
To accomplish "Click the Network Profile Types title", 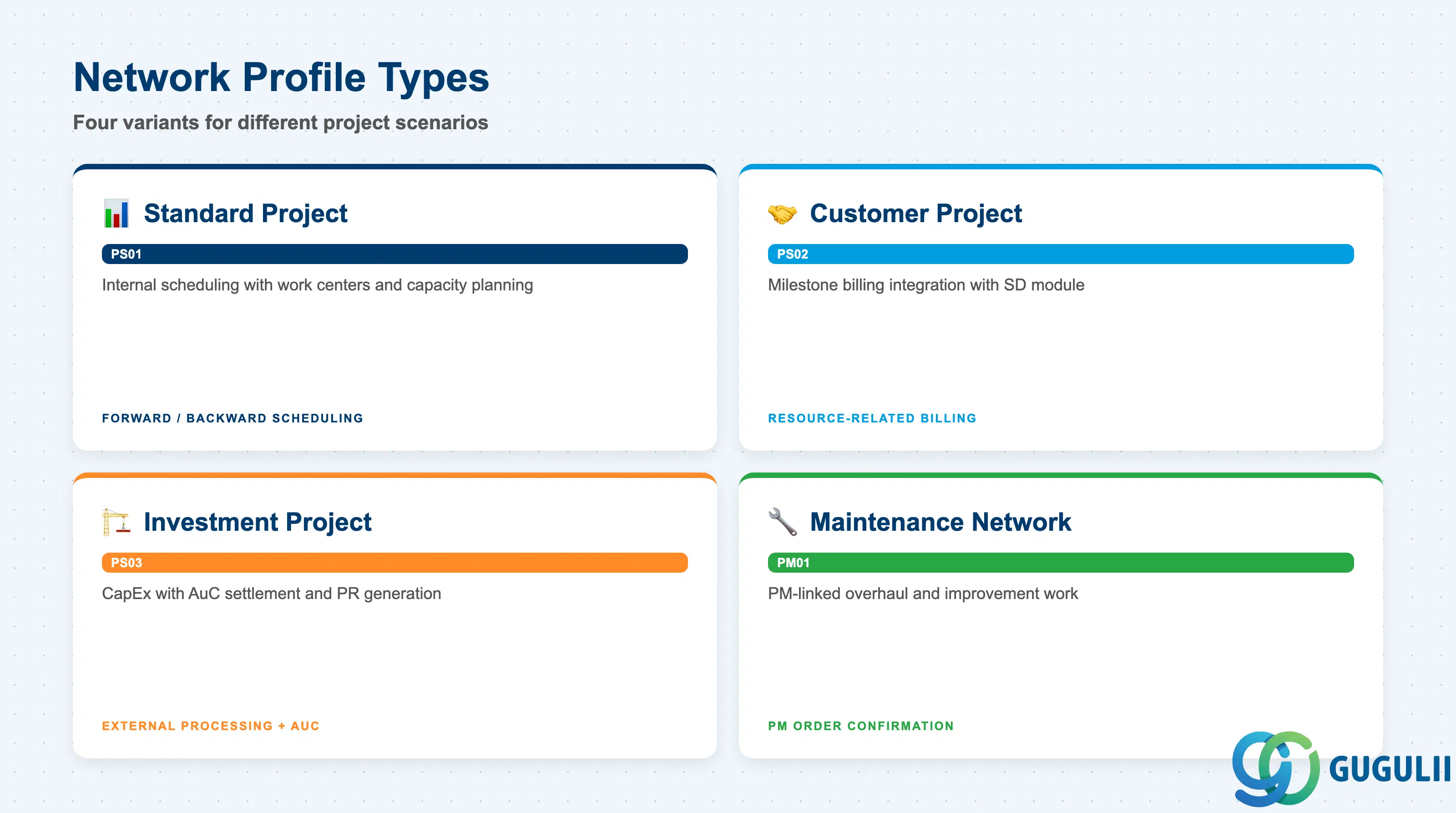I will pos(281,77).
